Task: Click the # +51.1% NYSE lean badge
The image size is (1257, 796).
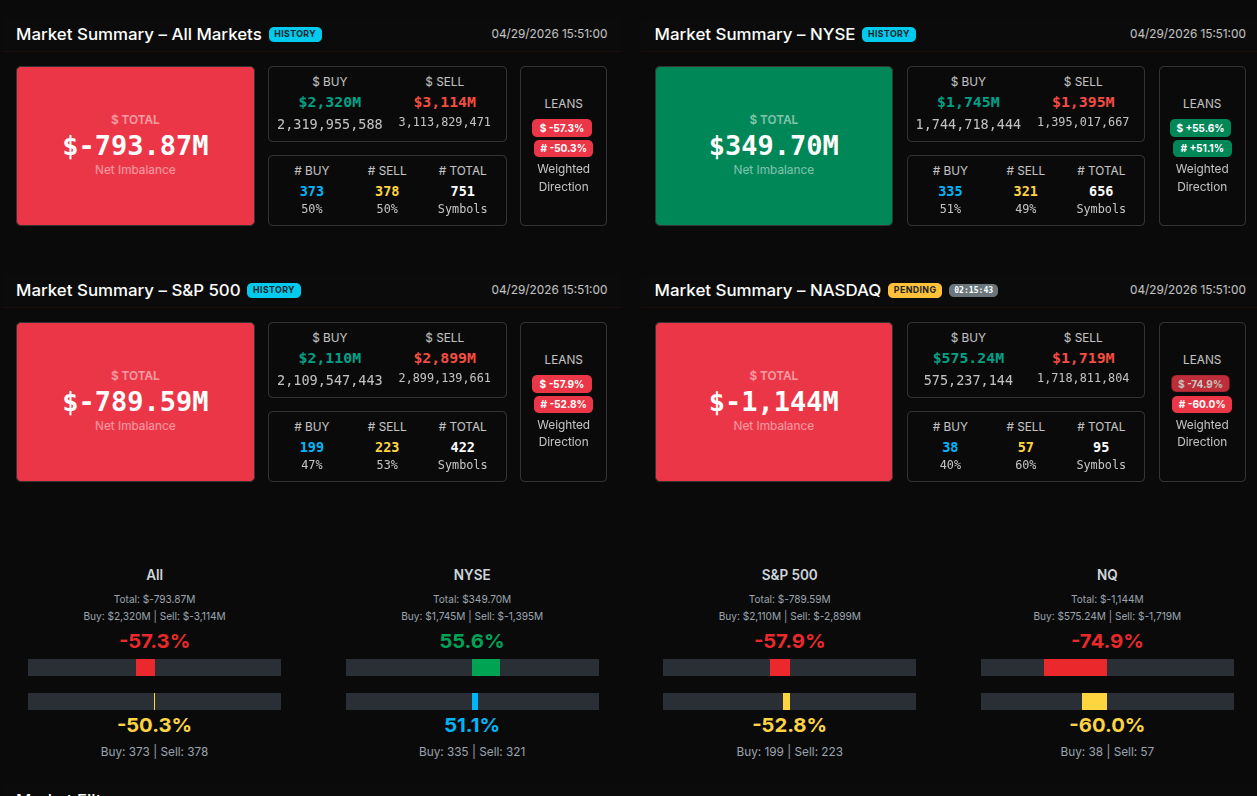Action: click(x=1201, y=148)
